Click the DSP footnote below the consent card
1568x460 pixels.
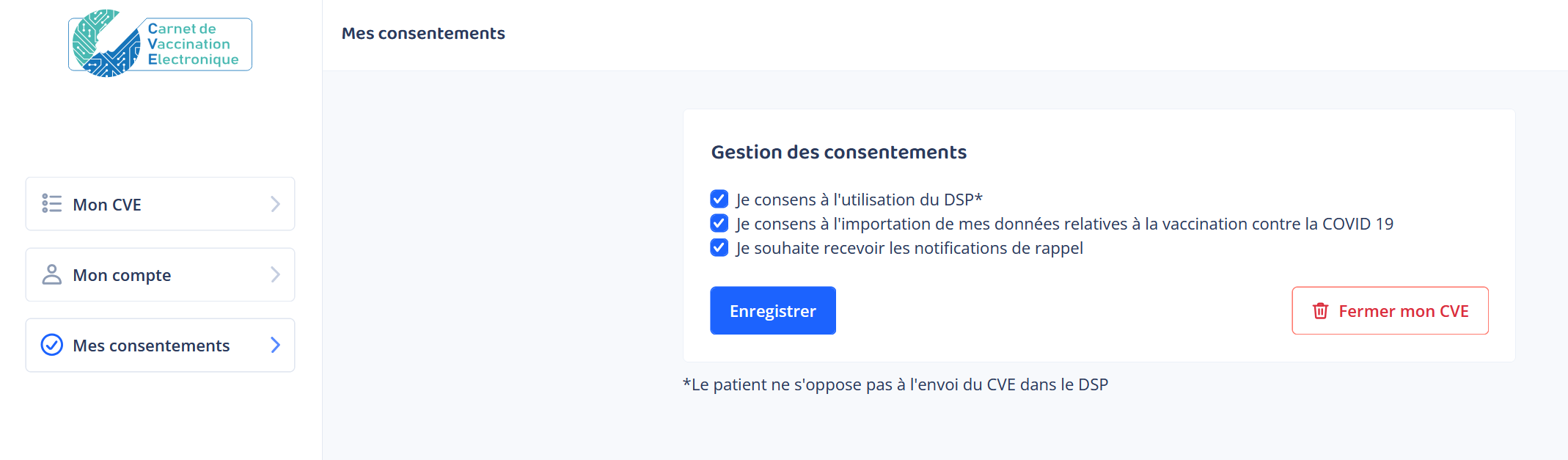coord(895,384)
